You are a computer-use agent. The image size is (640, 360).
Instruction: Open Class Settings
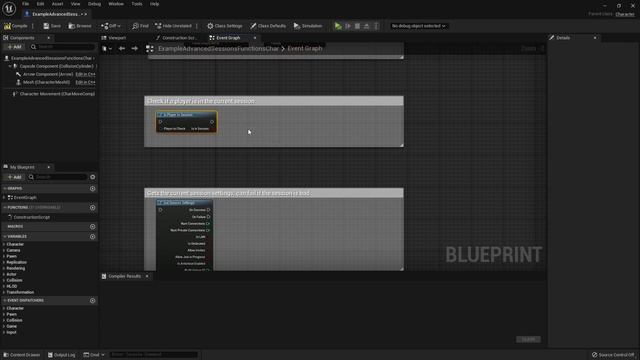click(224, 26)
